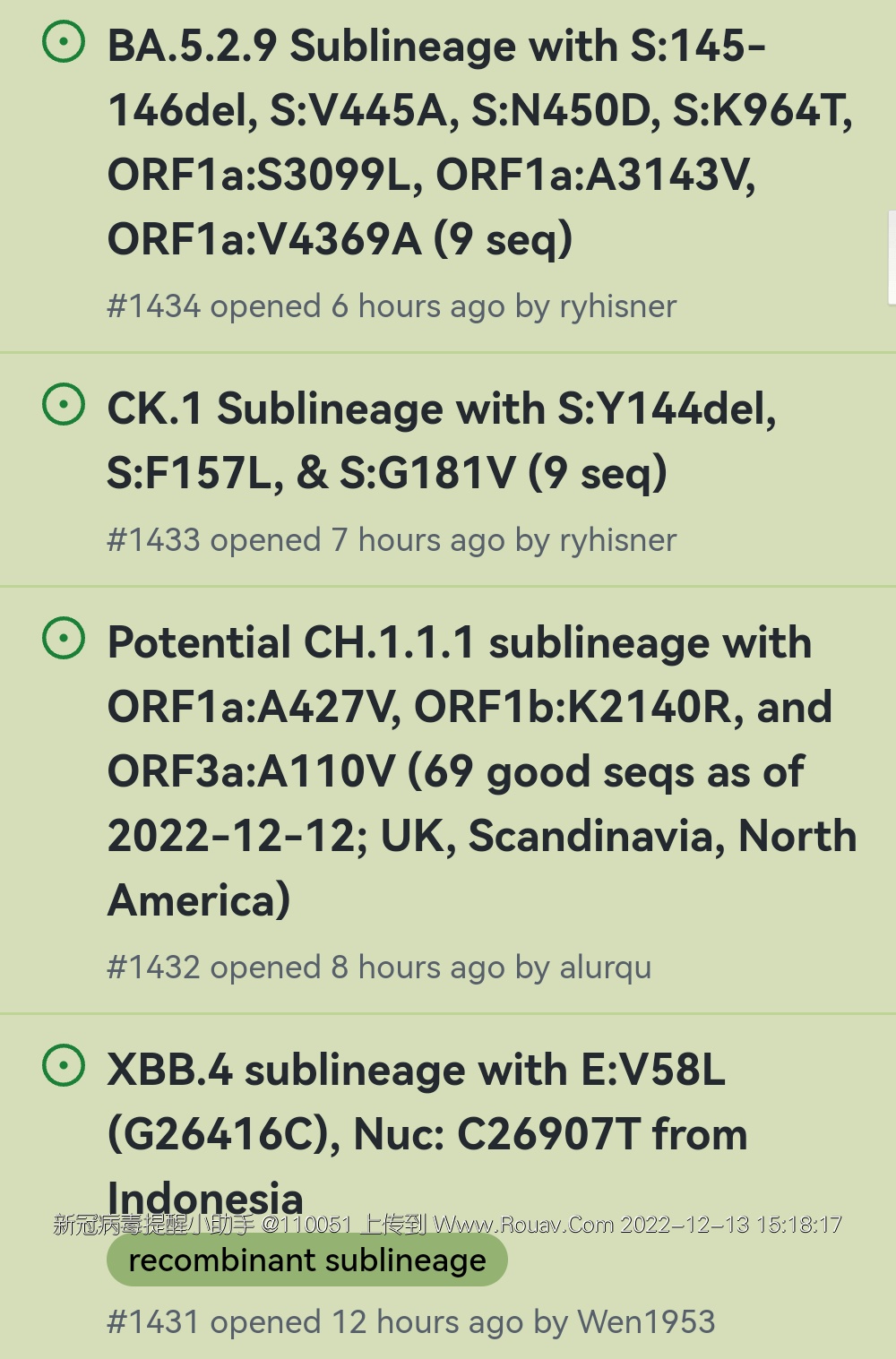Visit alurqu's profile link
The image size is (896, 1359).
point(605,968)
